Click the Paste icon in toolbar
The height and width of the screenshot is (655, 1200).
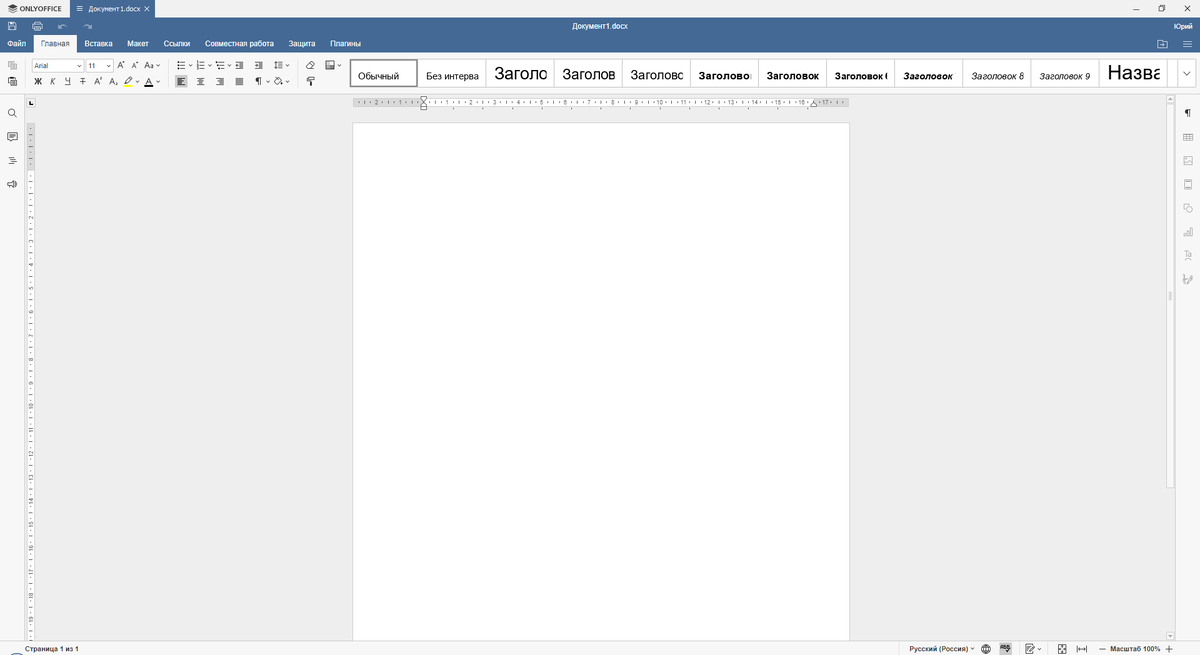[x=13, y=81]
